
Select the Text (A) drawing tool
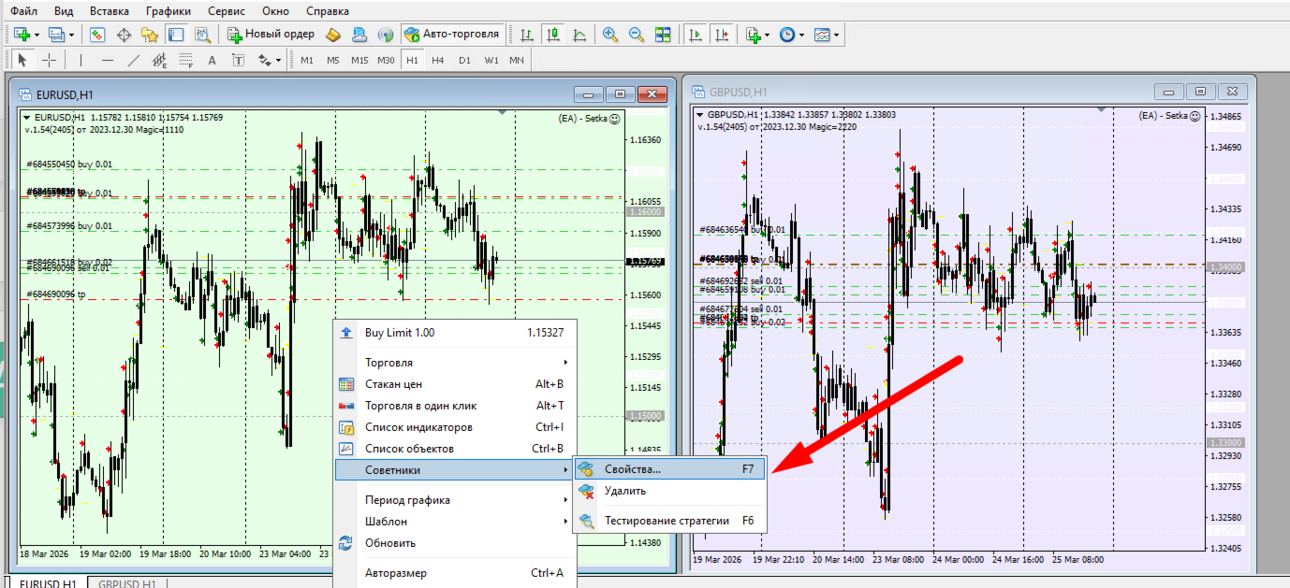212,60
